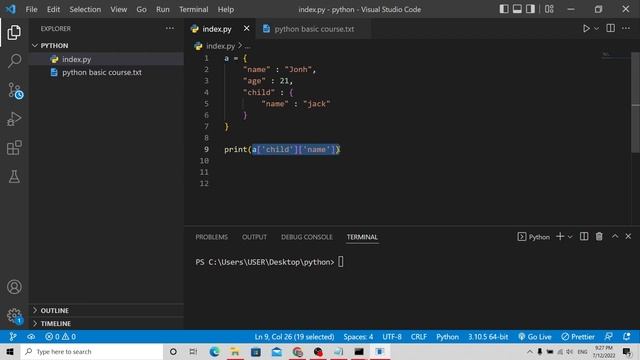Open the Selection menu

click(85, 9)
